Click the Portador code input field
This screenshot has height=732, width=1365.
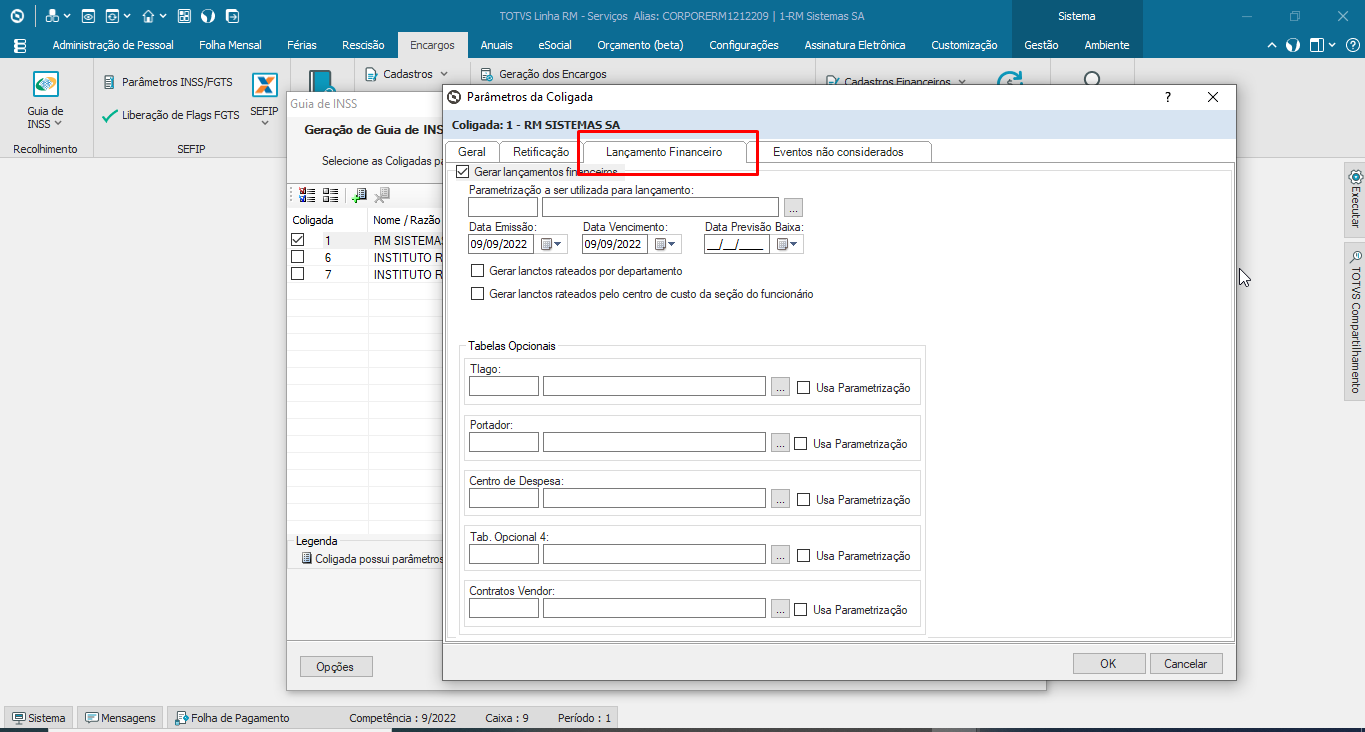click(504, 442)
